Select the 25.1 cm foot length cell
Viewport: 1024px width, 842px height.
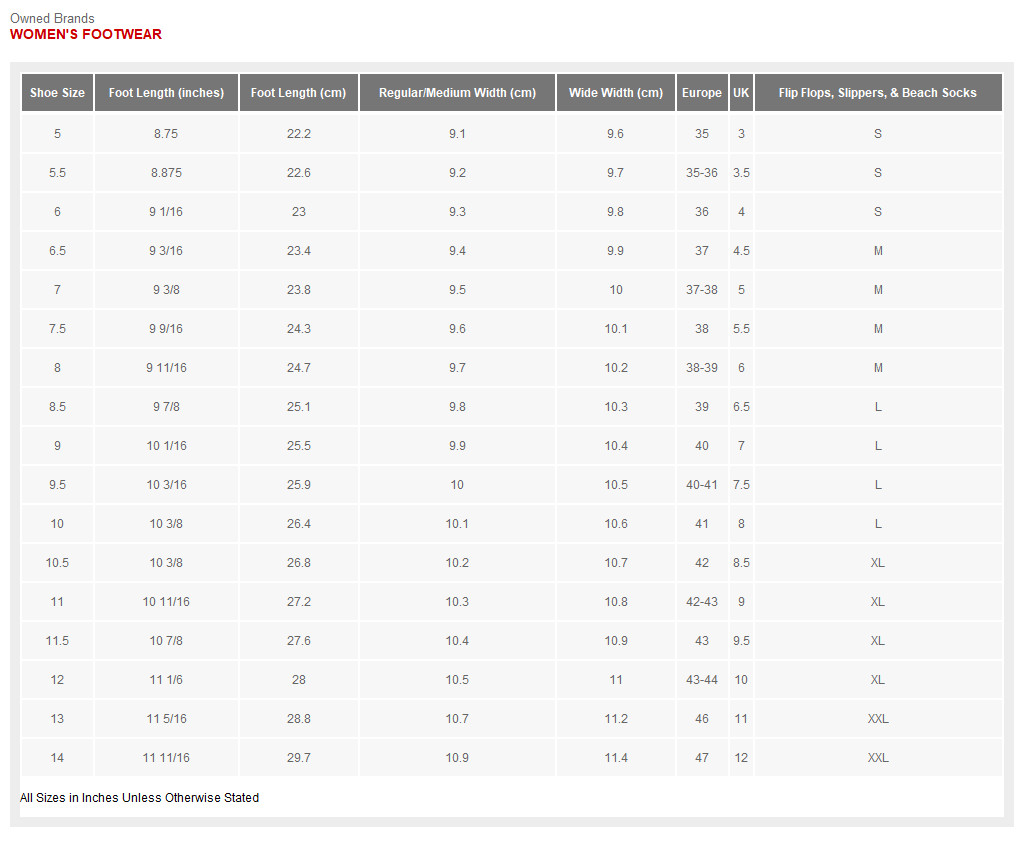coord(298,407)
